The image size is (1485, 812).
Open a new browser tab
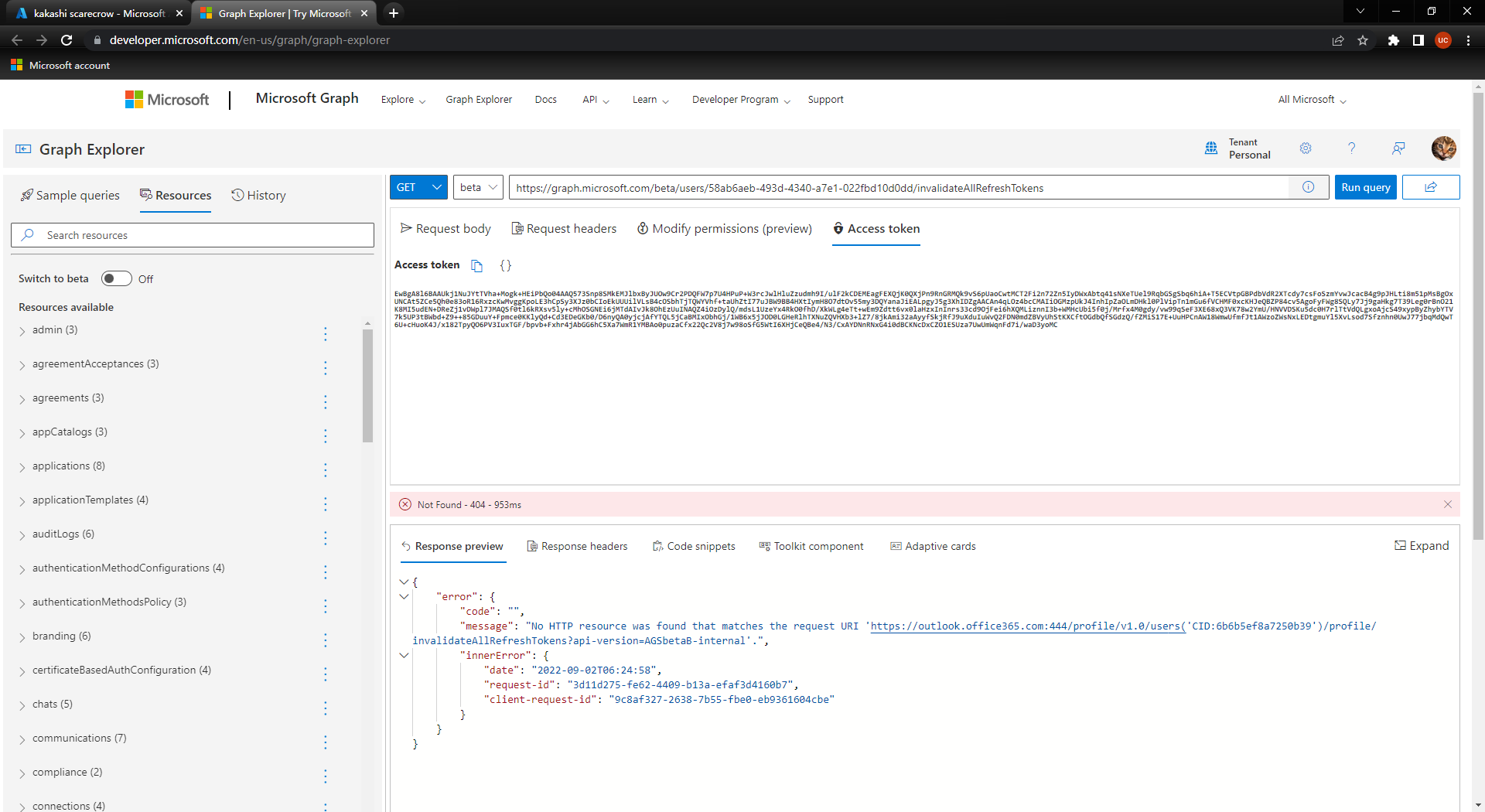[x=393, y=13]
